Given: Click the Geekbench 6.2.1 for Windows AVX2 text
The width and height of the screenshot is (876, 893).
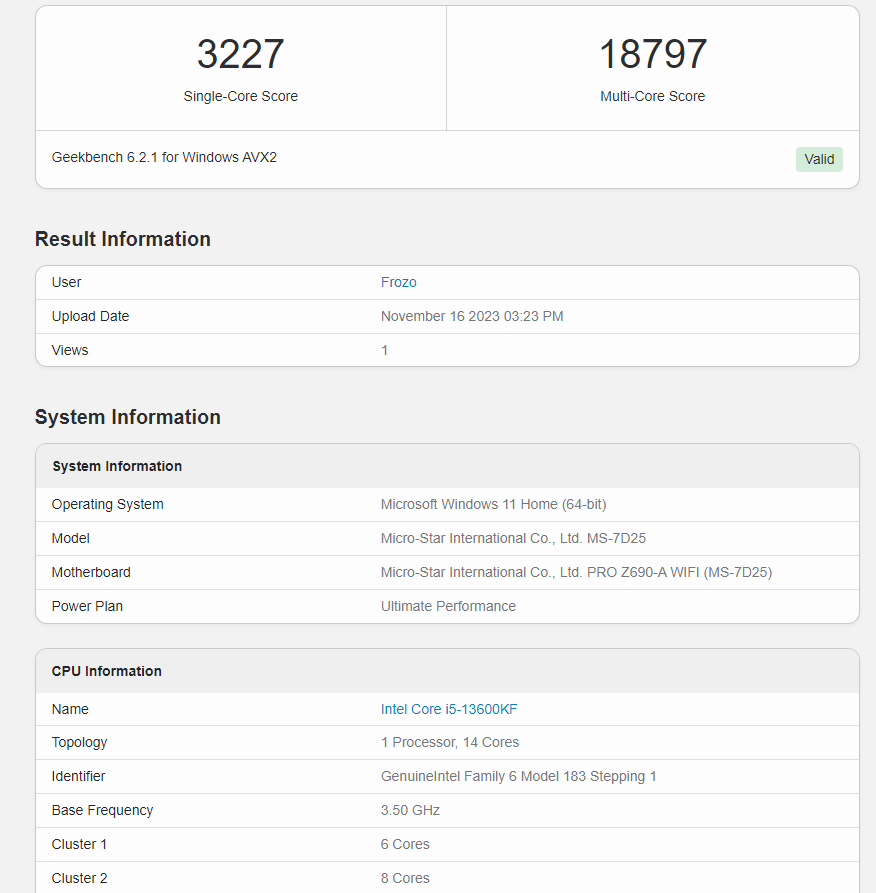Looking at the screenshot, I should point(164,157).
